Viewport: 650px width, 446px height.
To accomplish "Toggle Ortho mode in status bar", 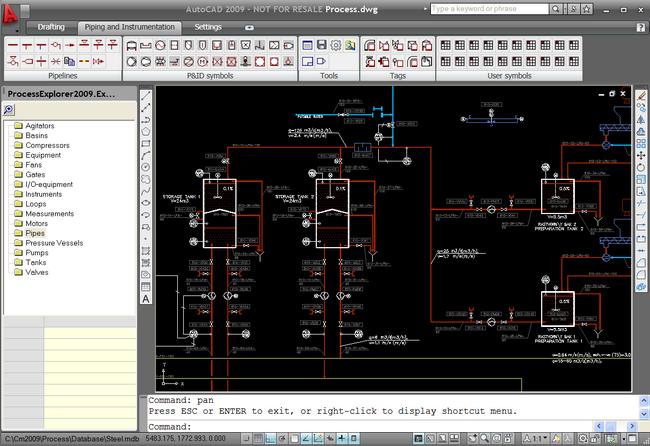I will coord(270,438).
